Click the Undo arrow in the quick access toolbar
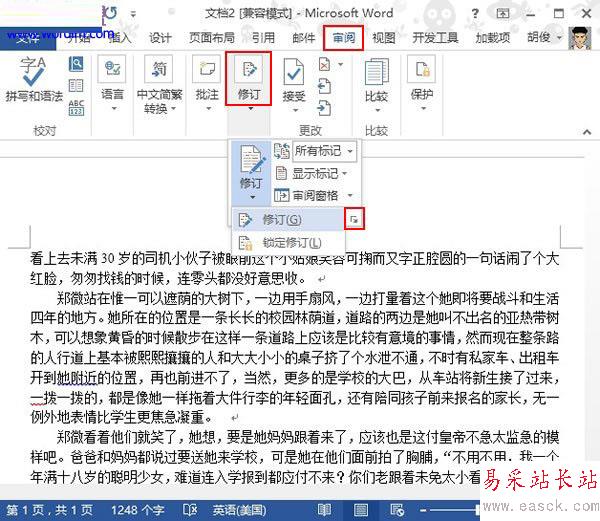Image resolution: width=600 pixels, height=521 pixels. coord(110,13)
